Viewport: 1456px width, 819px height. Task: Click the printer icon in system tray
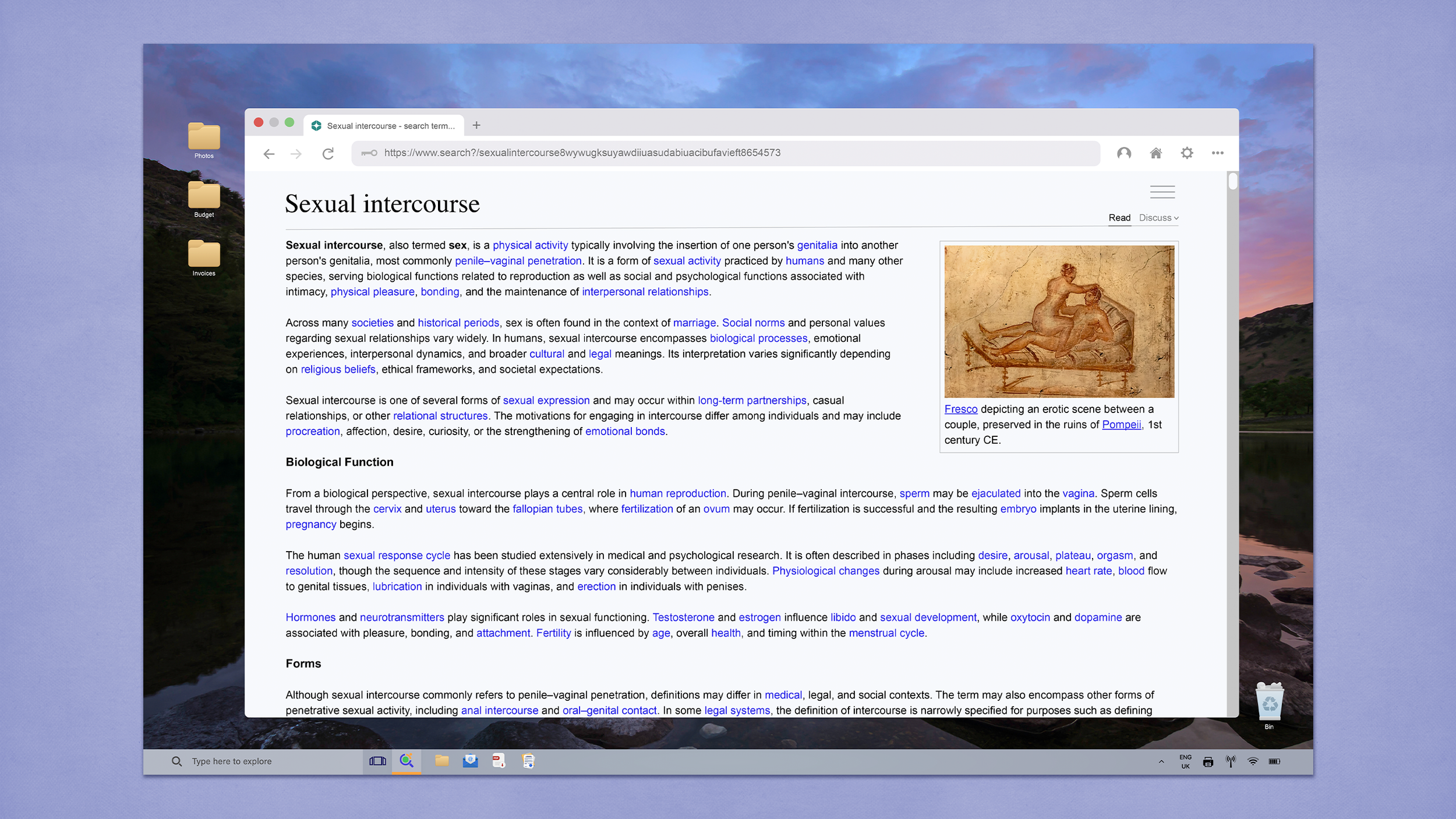tap(1208, 761)
